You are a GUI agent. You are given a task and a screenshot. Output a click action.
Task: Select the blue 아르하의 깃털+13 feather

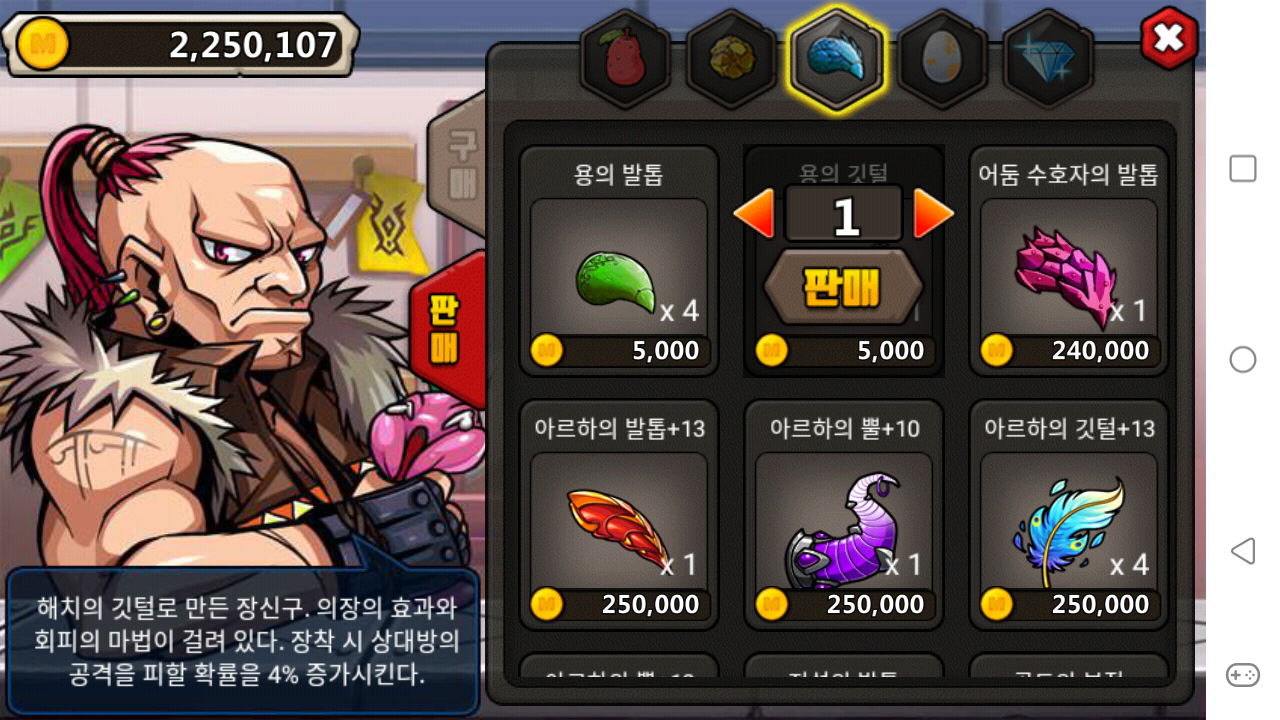coord(1069,515)
